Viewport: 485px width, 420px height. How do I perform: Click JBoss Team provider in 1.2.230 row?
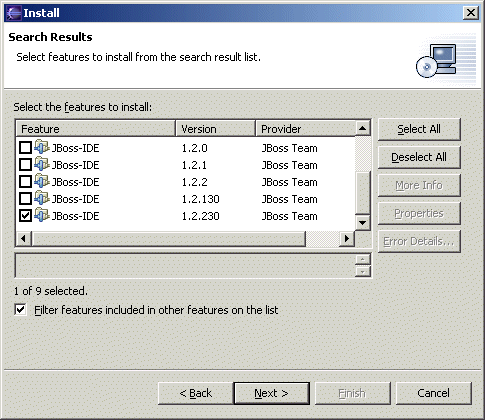[289, 216]
